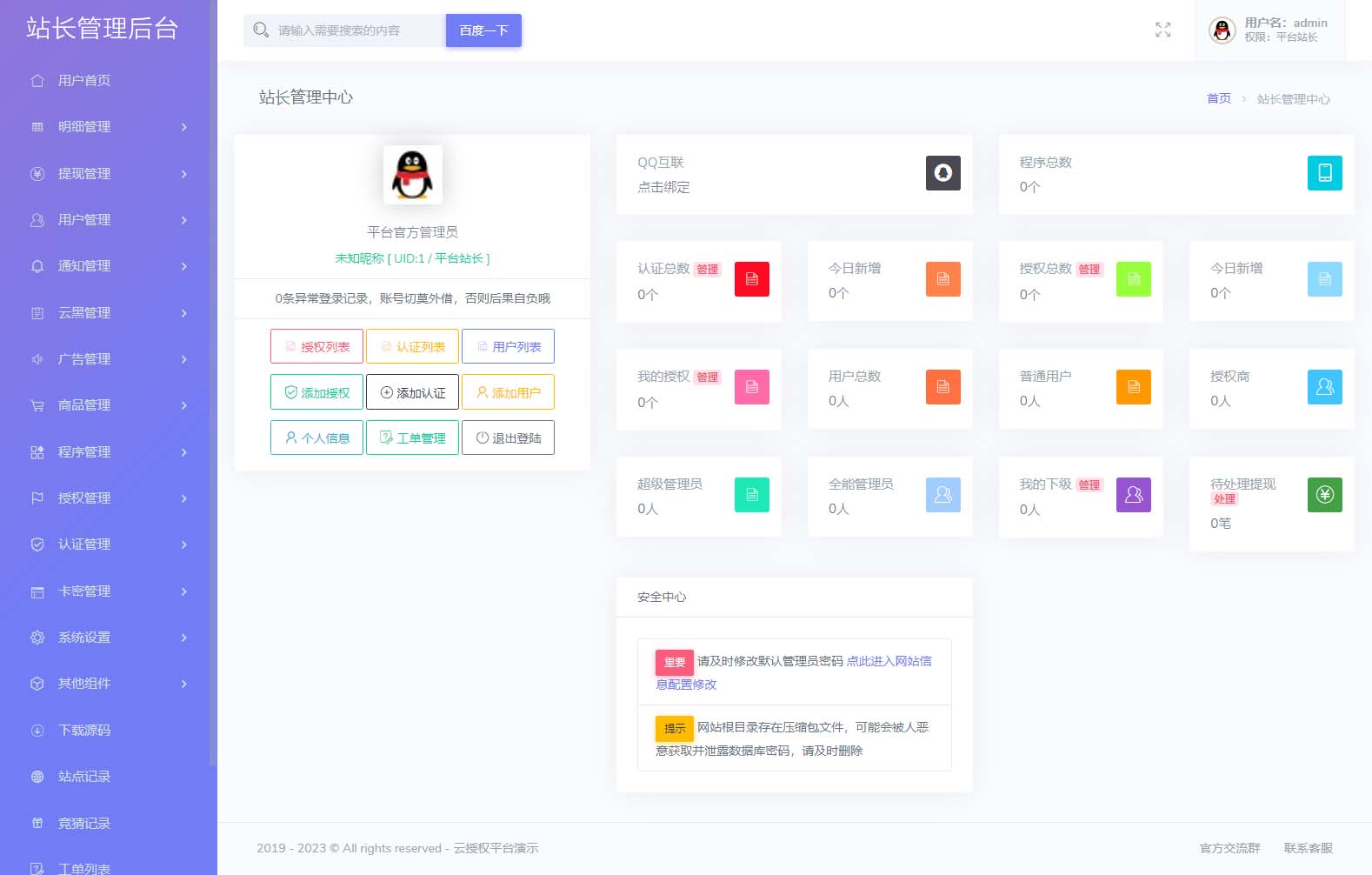The image size is (1372, 875).
Task: Click the fullscreen toggle icon in header
Action: coord(1162,30)
